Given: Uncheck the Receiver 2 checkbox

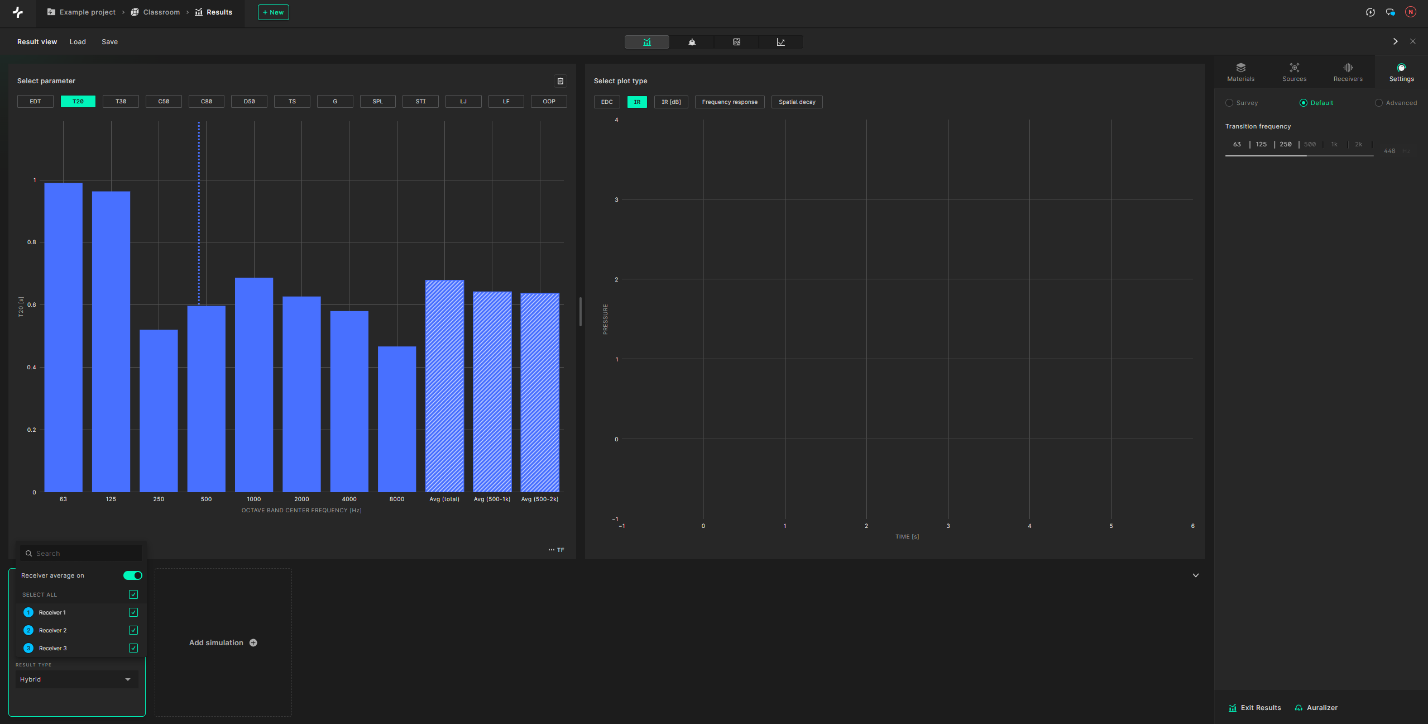Looking at the screenshot, I should [x=133, y=630].
